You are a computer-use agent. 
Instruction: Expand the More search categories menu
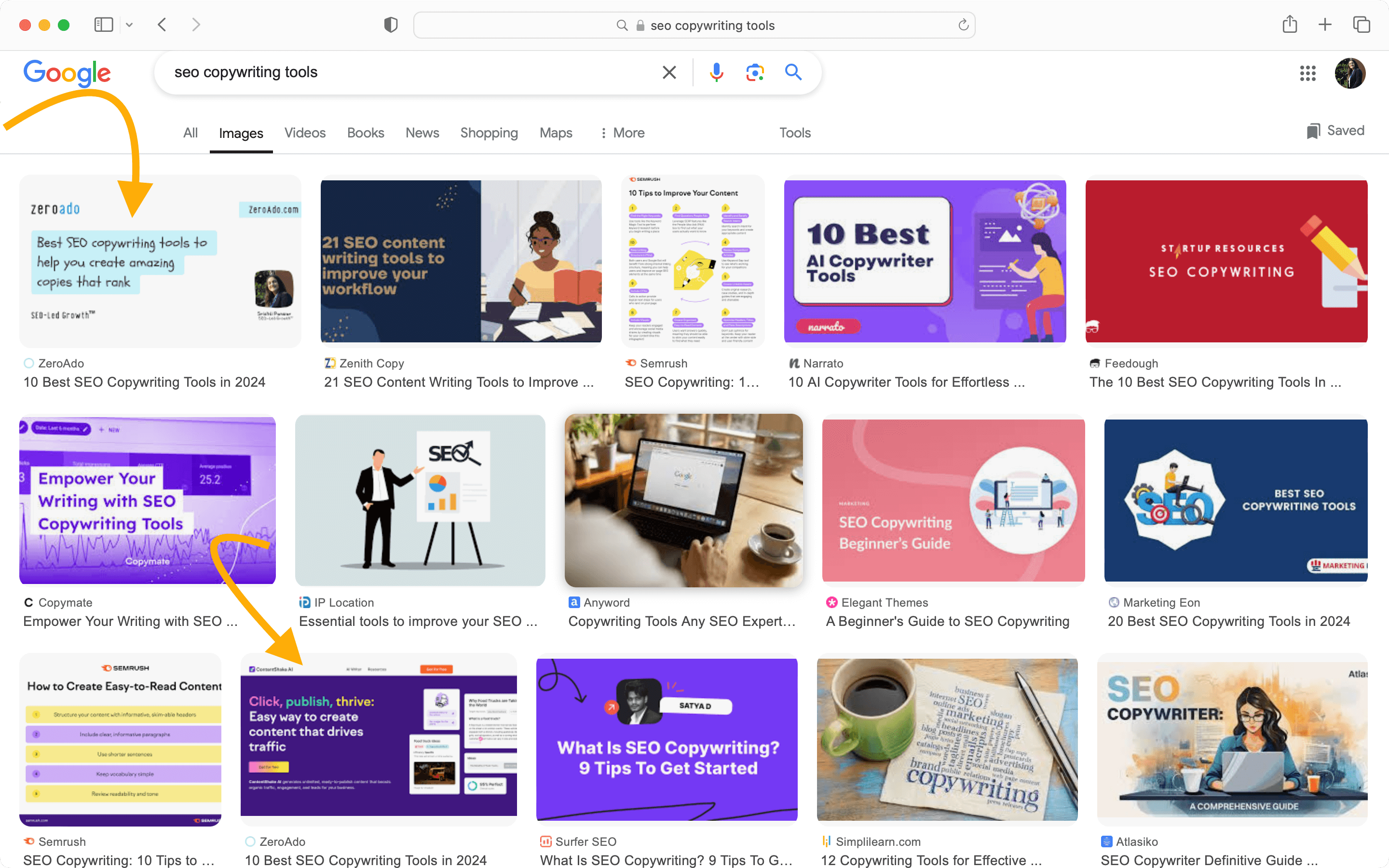(622, 133)
